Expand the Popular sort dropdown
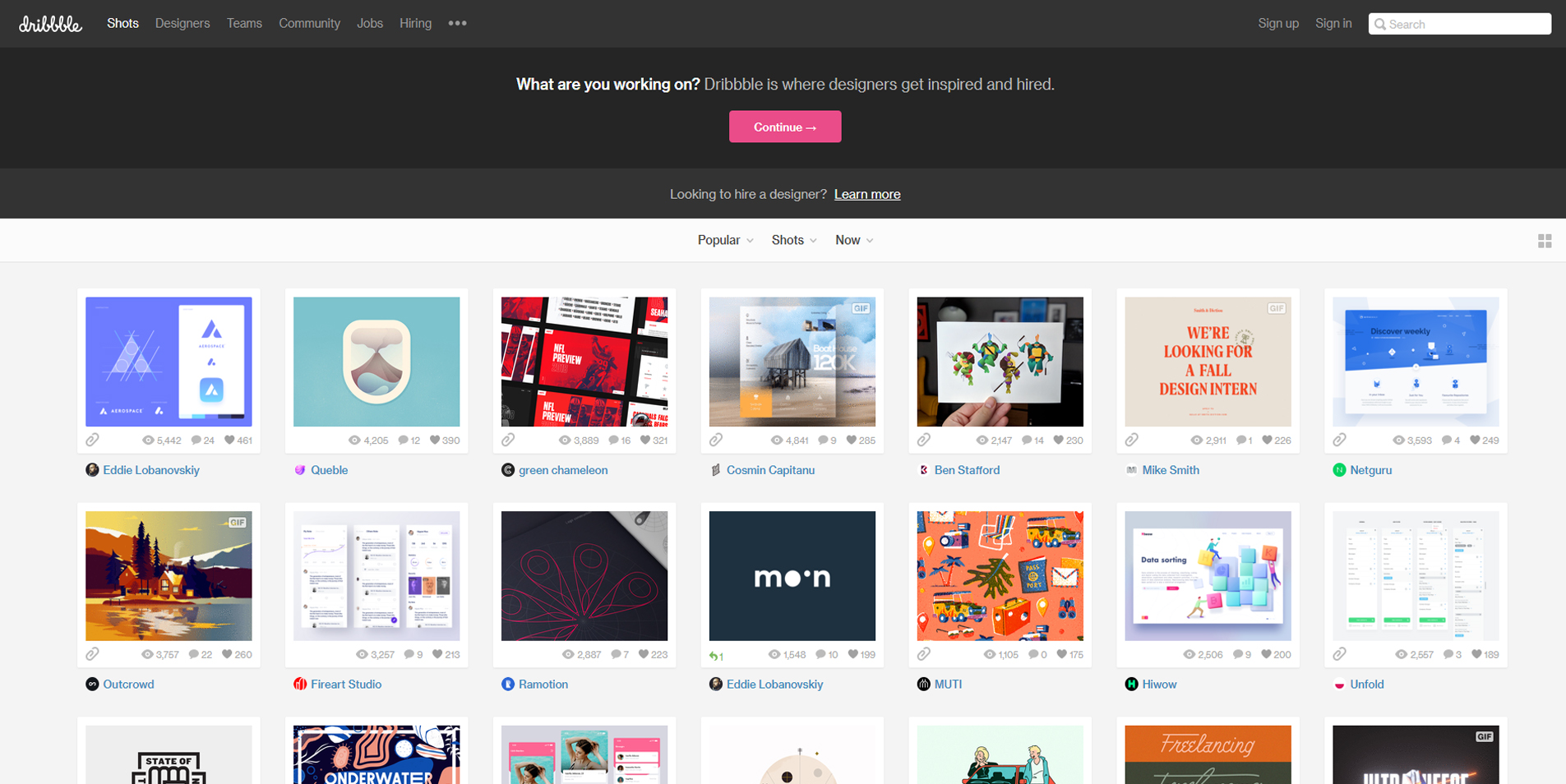Viewport: 1566px width, 784px height. pos(725,240)
